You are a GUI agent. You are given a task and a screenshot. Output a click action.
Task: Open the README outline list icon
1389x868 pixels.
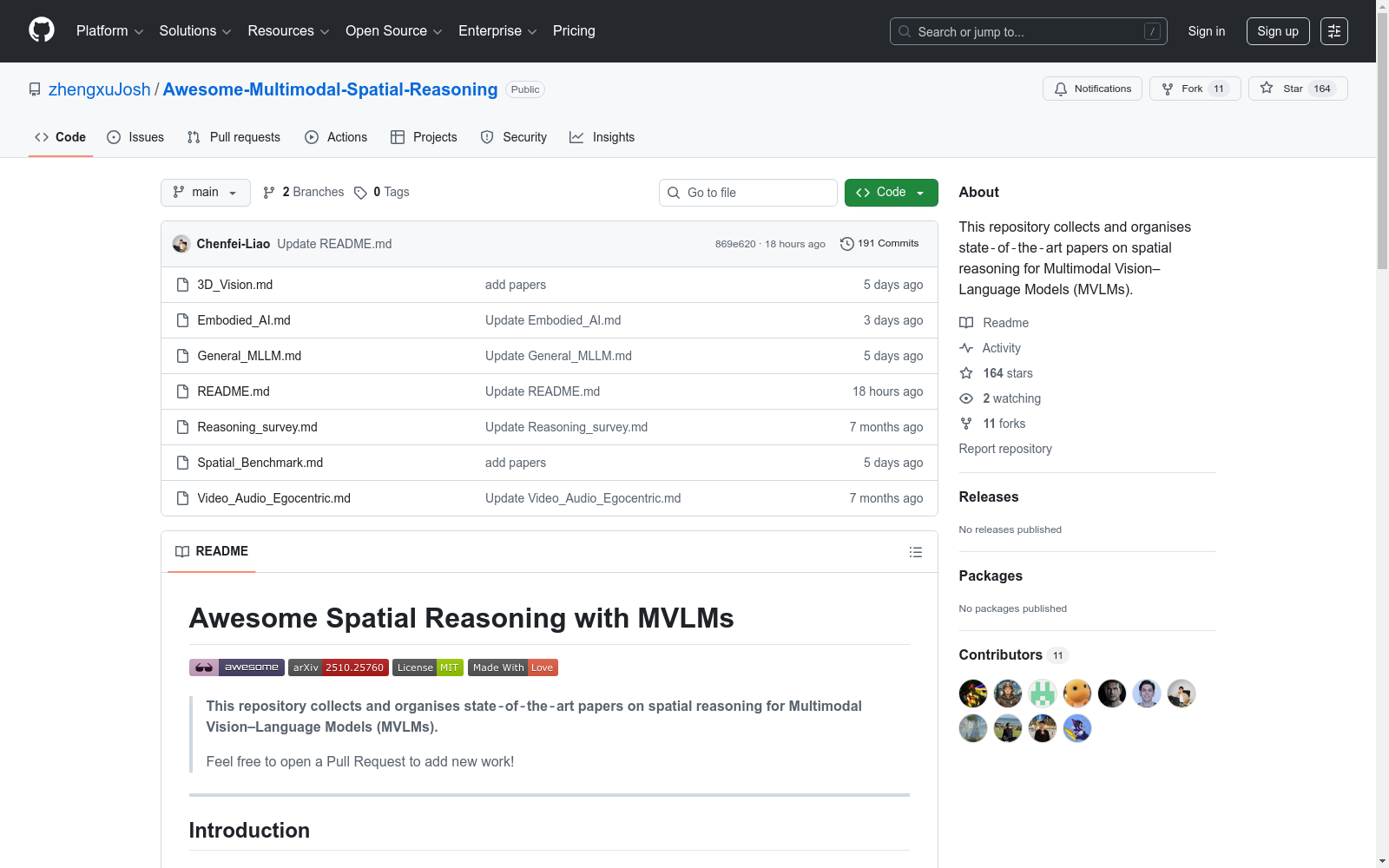click(916, 552)
